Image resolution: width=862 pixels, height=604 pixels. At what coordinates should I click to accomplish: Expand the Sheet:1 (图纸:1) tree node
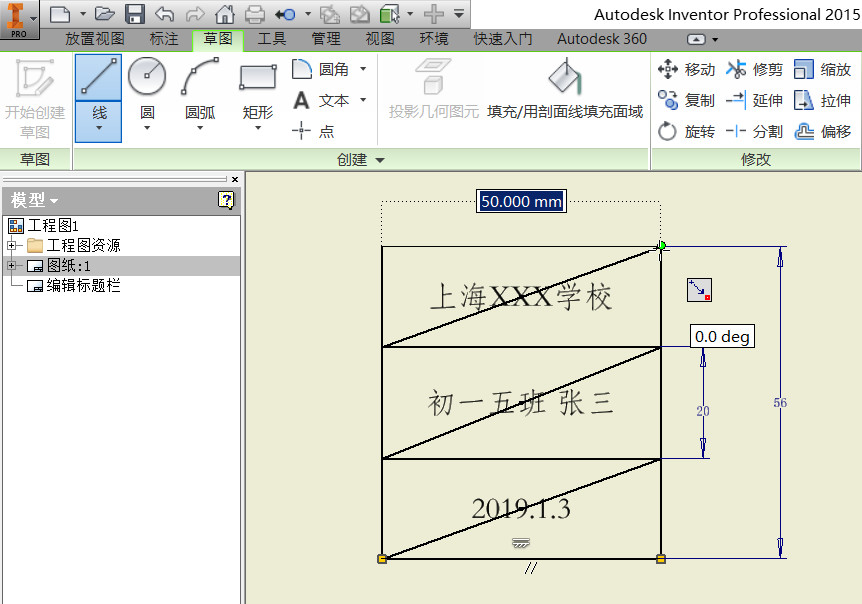(12, 265)
